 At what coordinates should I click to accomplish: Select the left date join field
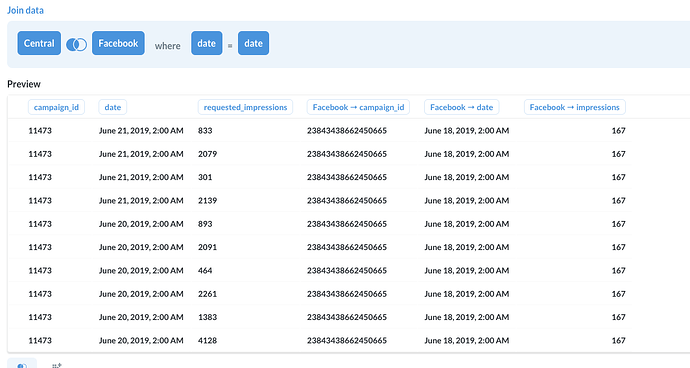206,43
